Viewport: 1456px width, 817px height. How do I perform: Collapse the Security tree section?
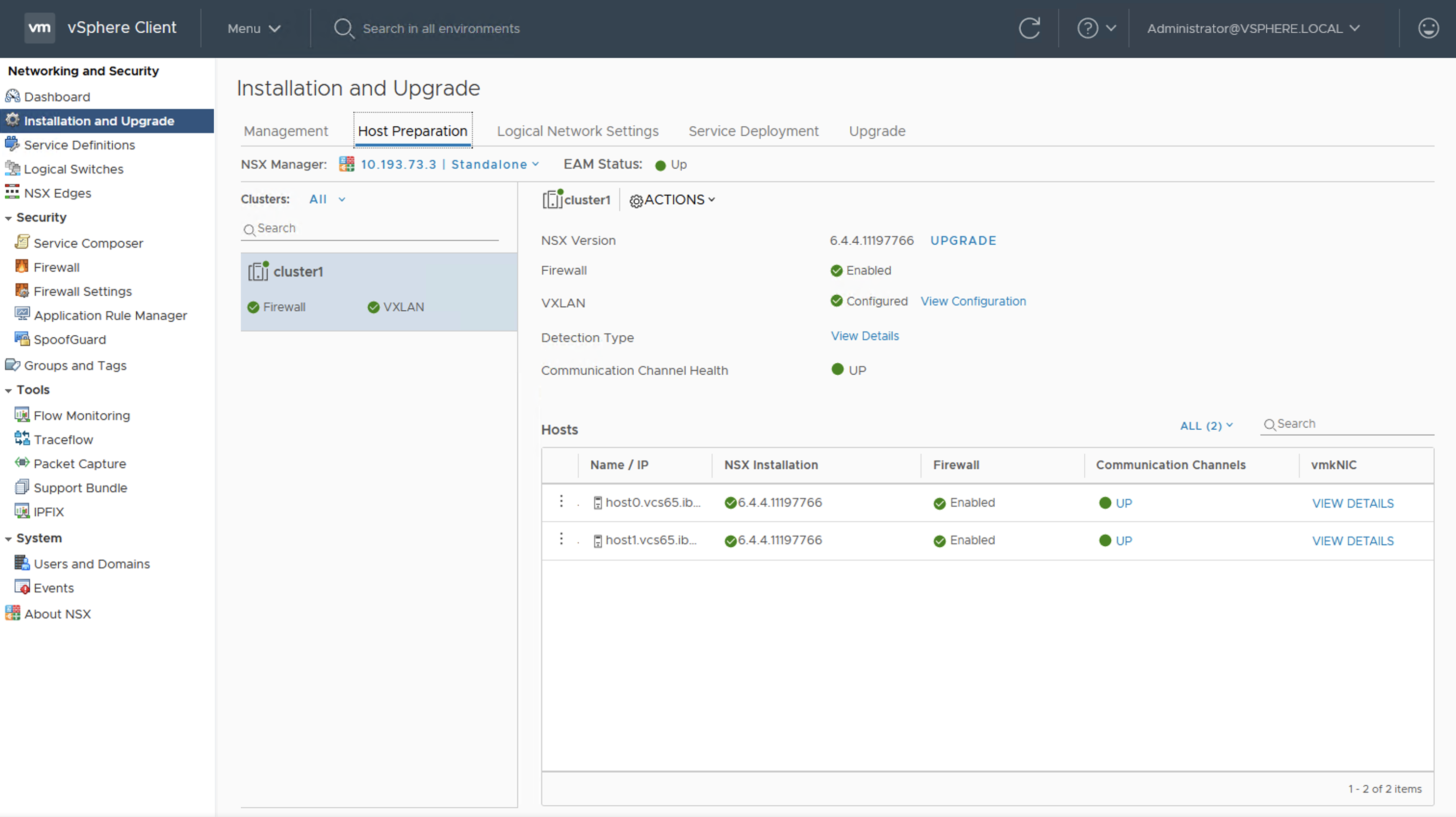(x=9, y=218)
